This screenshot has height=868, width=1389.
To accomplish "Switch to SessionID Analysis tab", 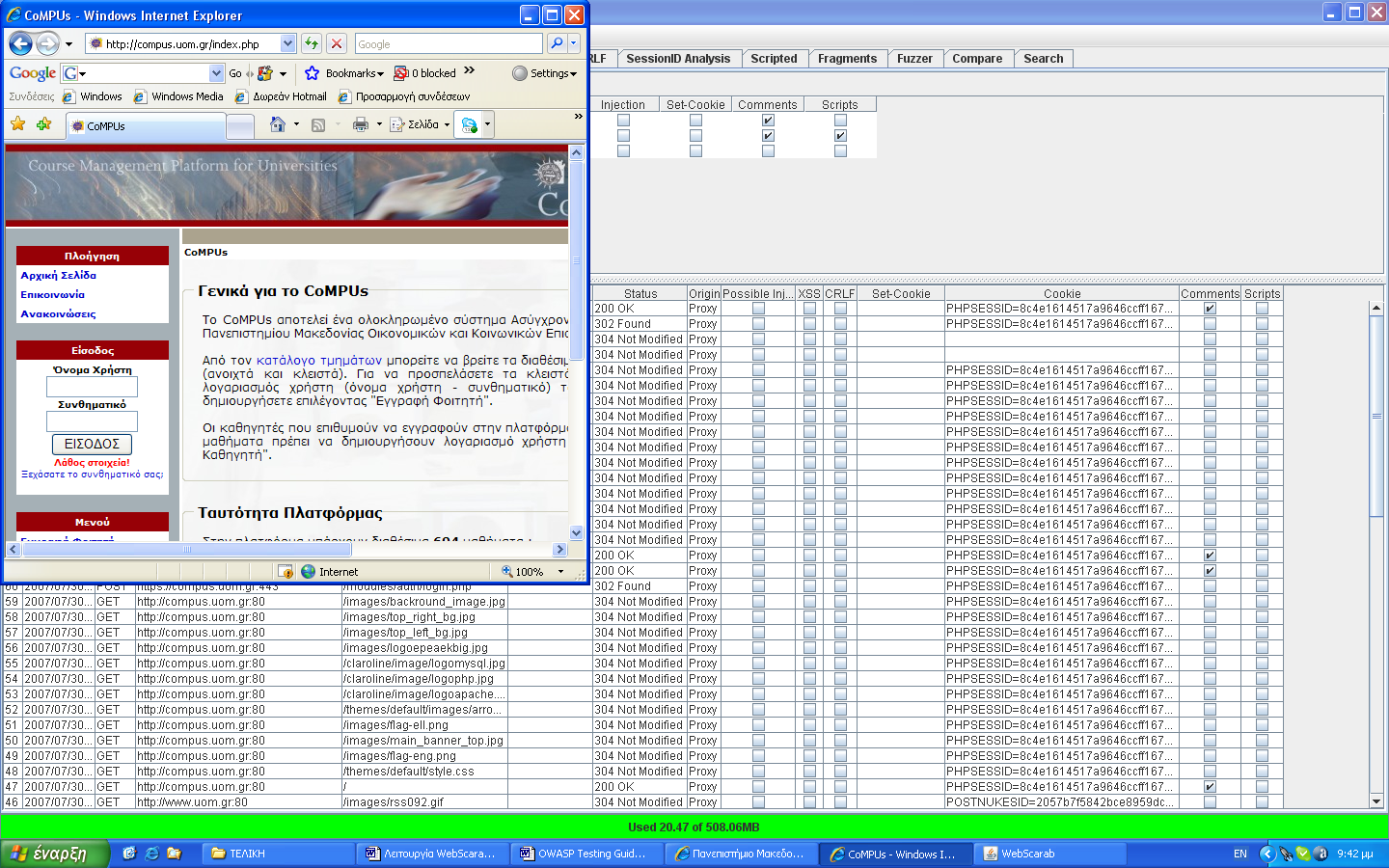I will (678, 59).
